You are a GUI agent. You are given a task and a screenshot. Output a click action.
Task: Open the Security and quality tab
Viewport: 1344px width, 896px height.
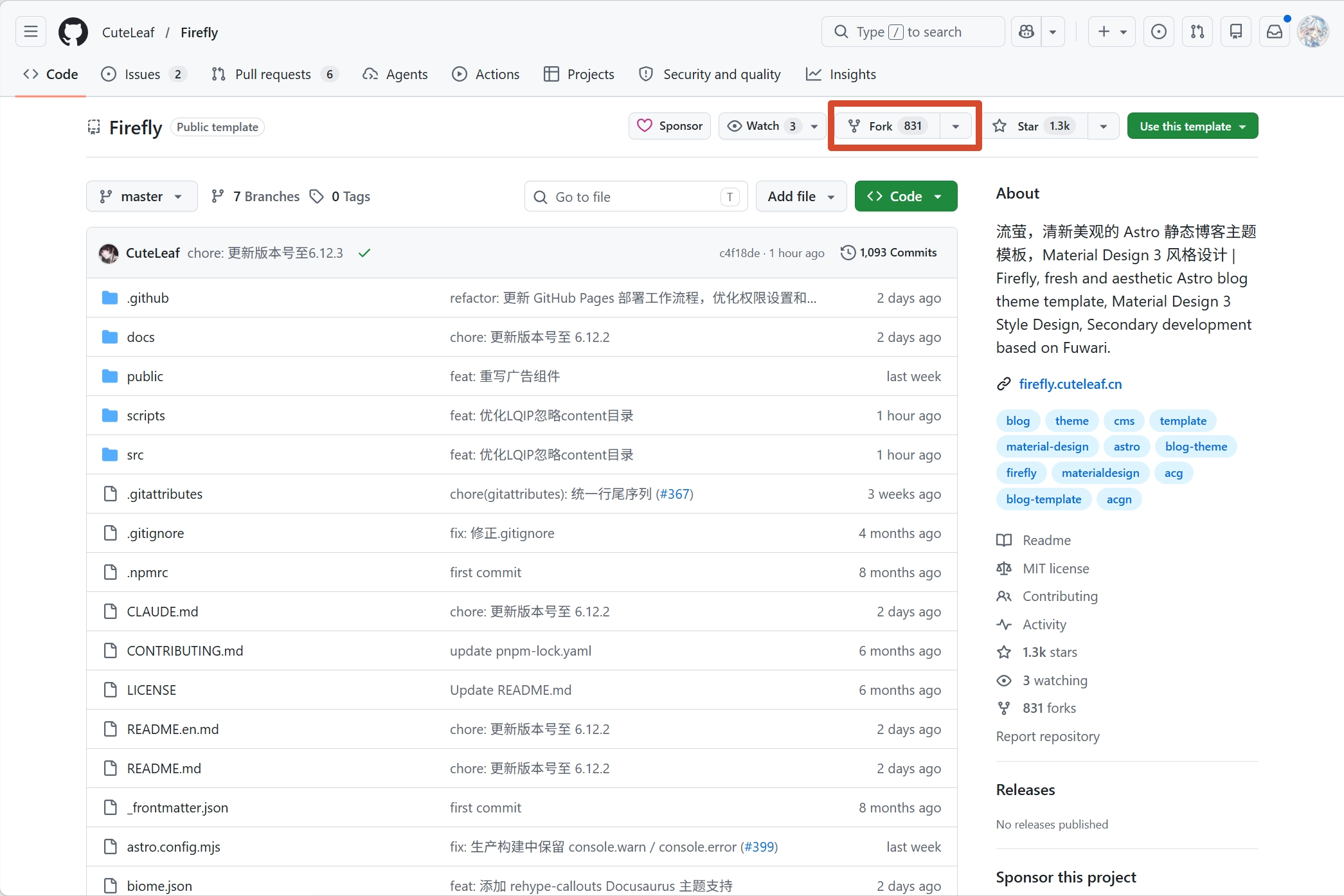point(710,74)
